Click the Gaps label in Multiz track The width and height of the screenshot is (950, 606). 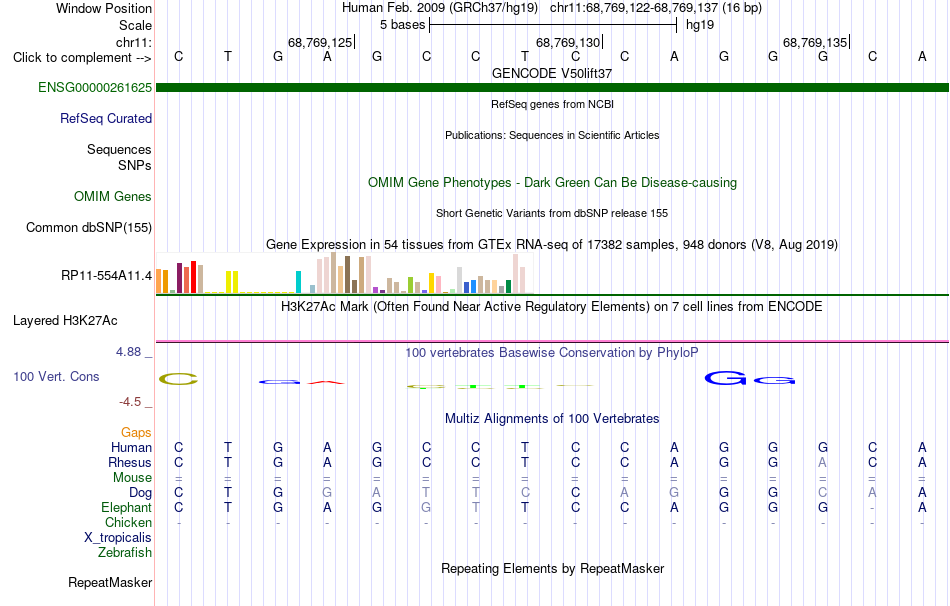point(136,432)
